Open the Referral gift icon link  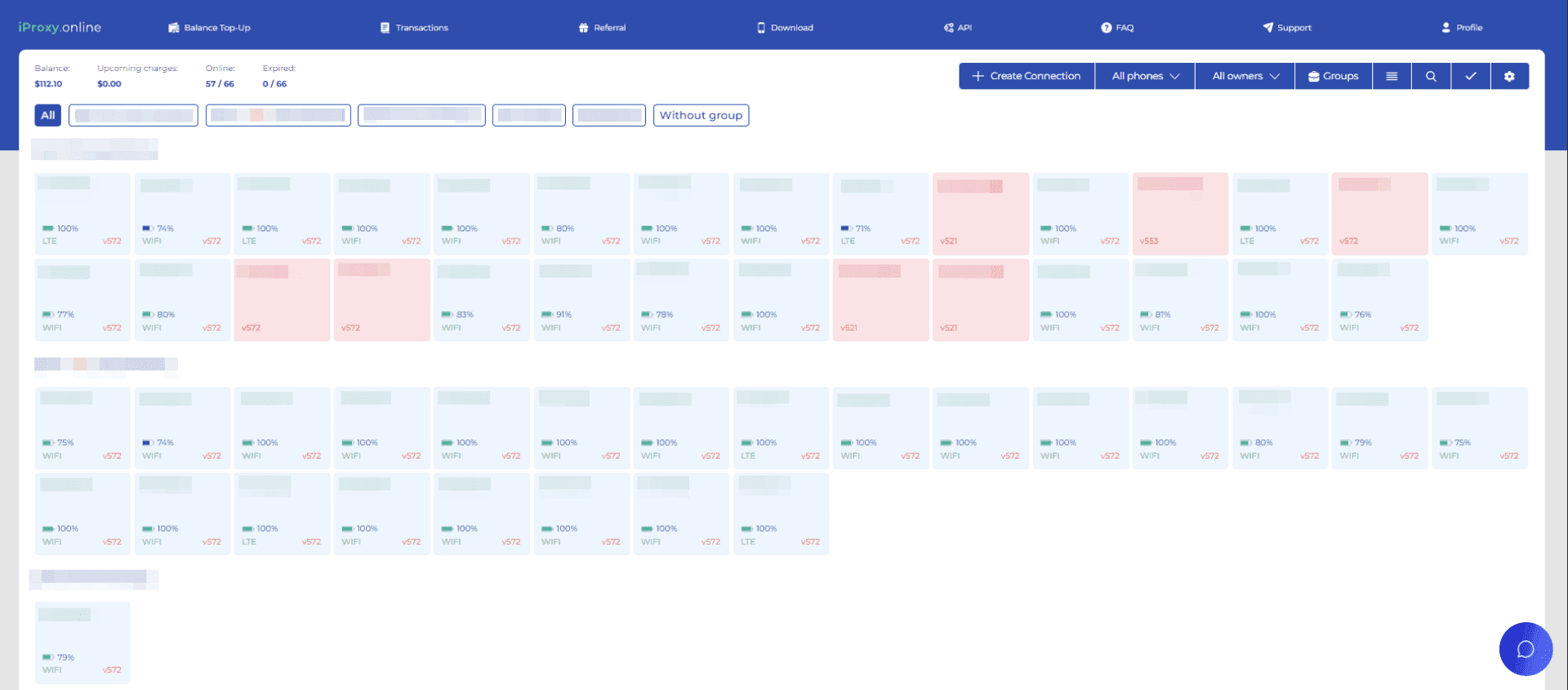point(602,28)
